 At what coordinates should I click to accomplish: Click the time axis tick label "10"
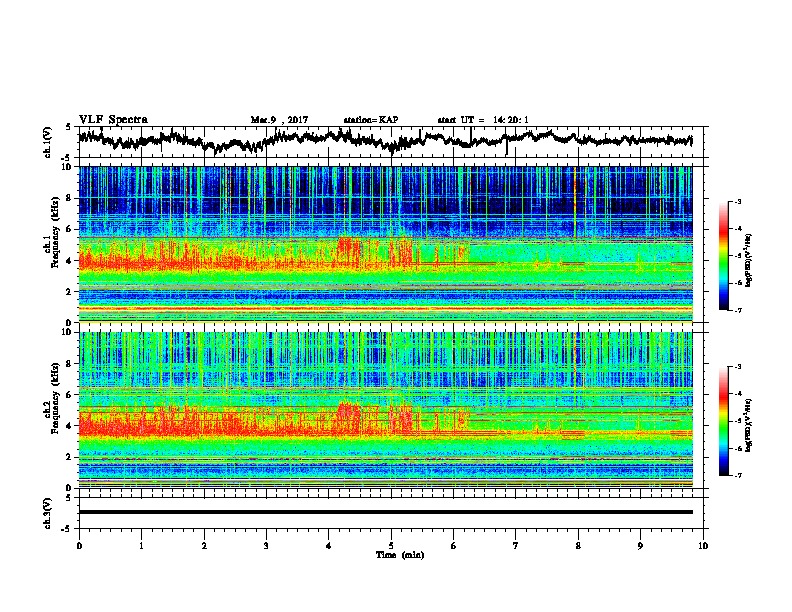(703, 545)
